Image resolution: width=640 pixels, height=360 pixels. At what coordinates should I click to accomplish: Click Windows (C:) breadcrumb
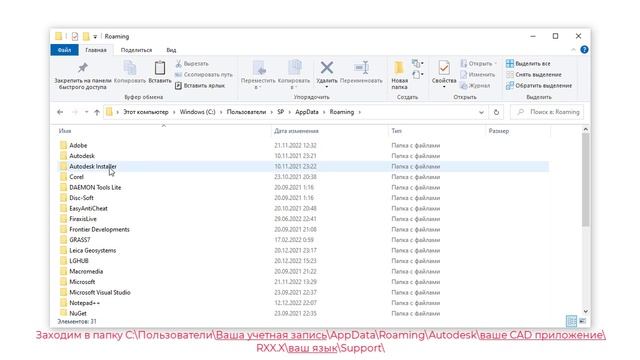[x=197, y=112]
